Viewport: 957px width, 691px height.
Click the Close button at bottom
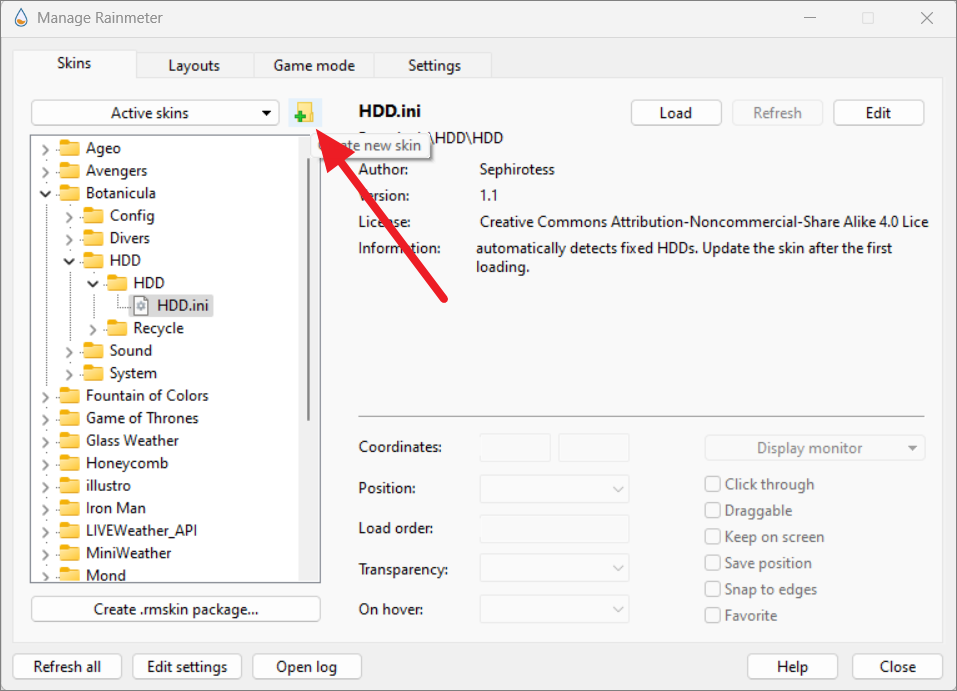[x=897, y=667]
